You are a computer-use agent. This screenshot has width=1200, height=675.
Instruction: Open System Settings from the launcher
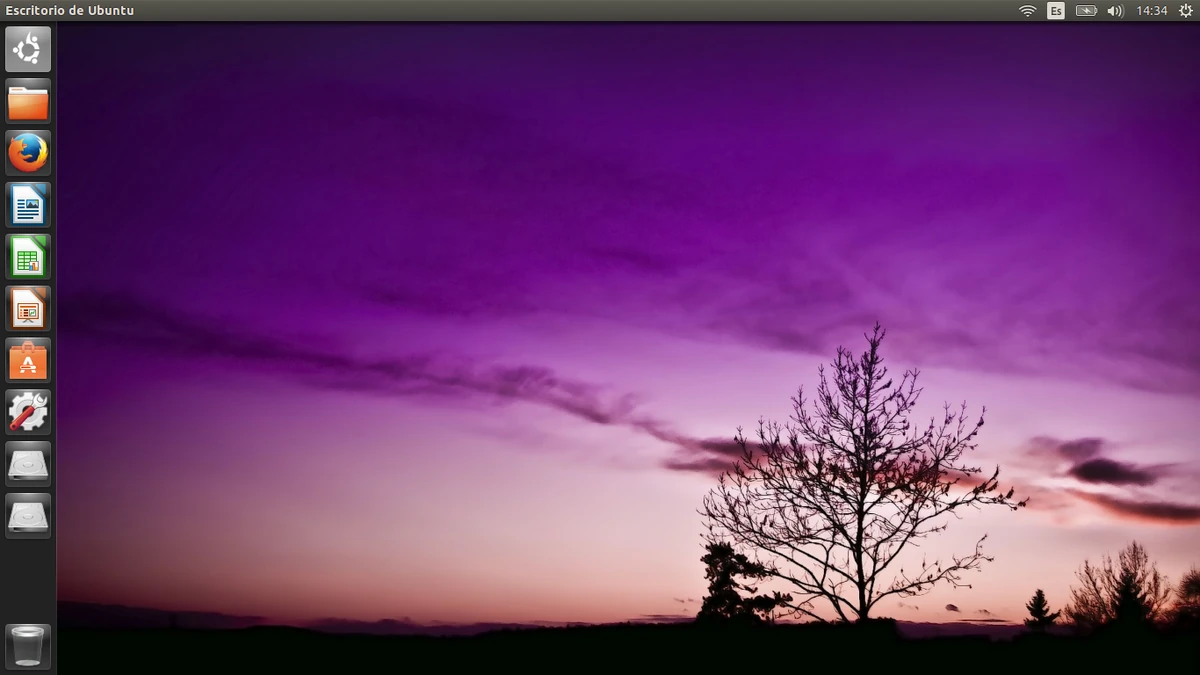coord(28,412)
